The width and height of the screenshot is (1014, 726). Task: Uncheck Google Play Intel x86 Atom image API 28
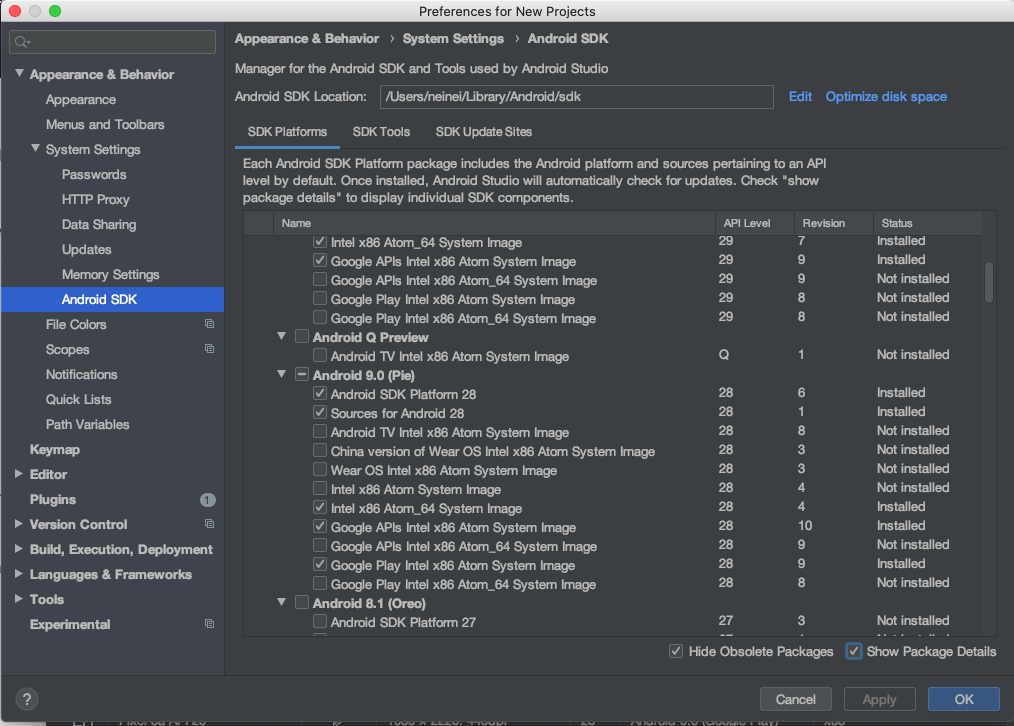click(319, 564)
